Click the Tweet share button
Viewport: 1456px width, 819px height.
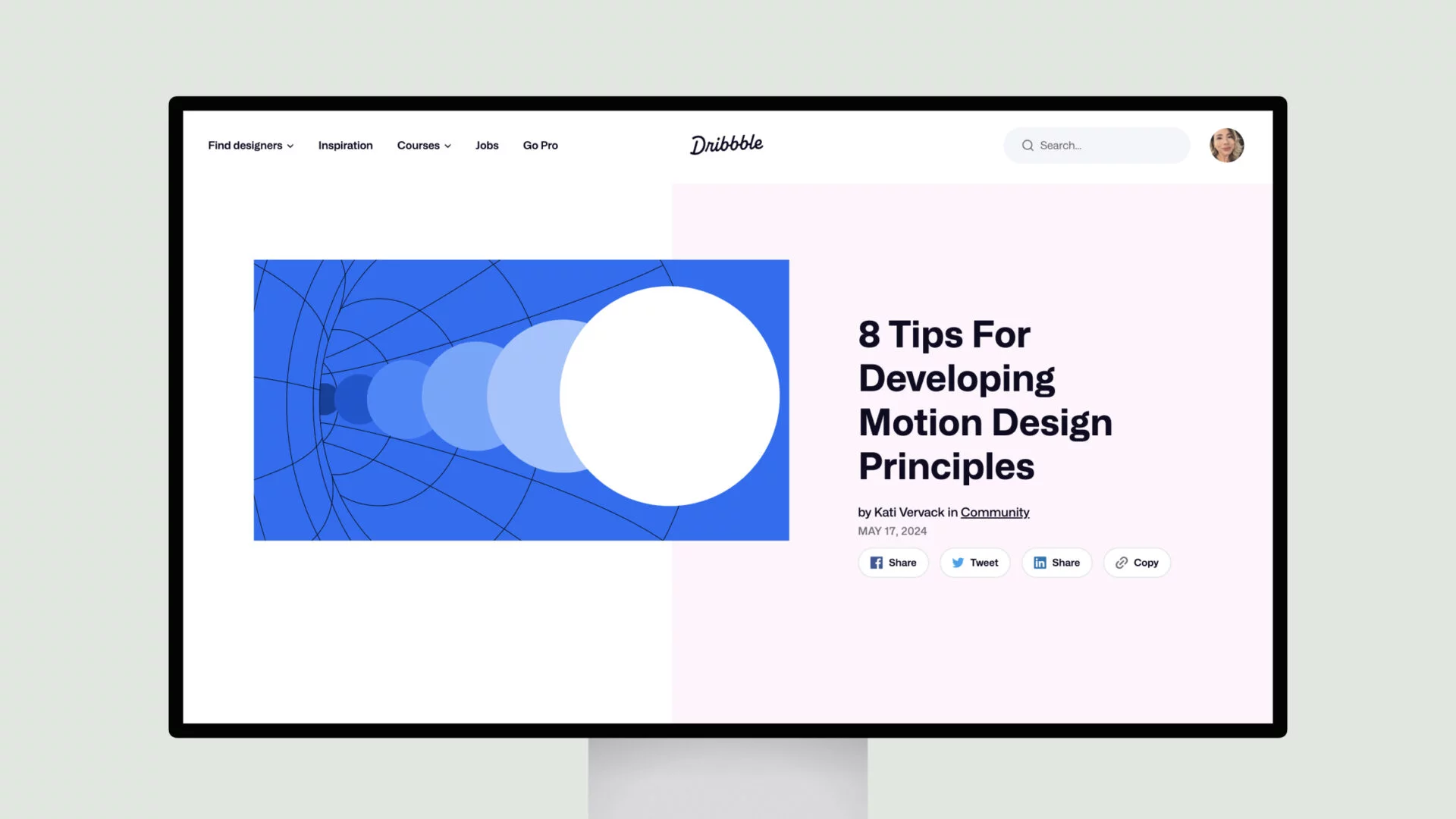pos(974,562)
